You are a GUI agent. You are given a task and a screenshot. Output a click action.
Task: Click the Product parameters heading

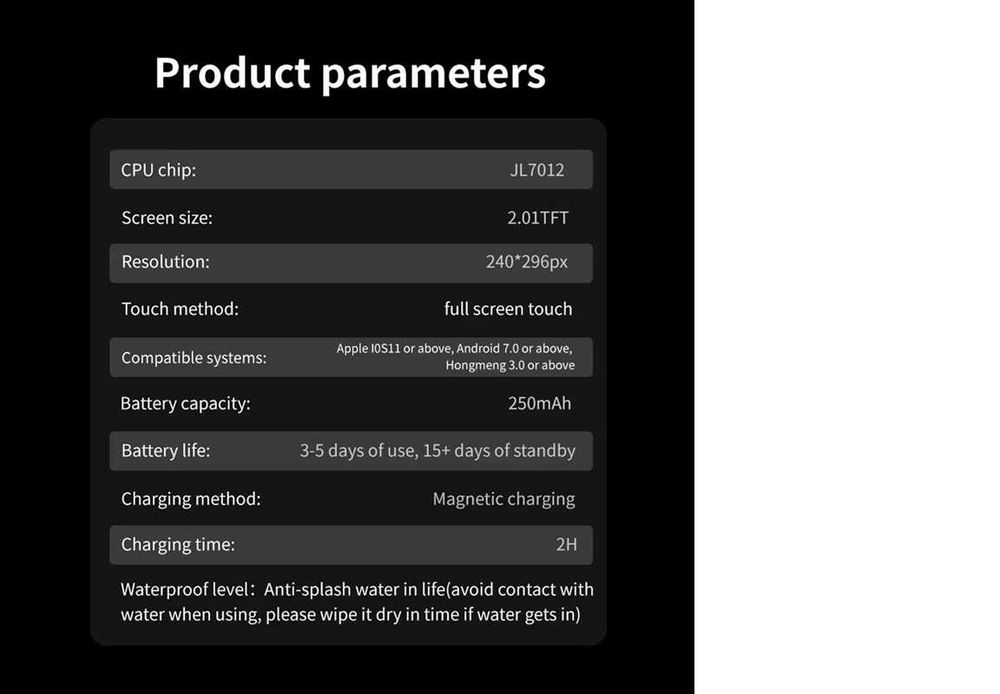350,74
